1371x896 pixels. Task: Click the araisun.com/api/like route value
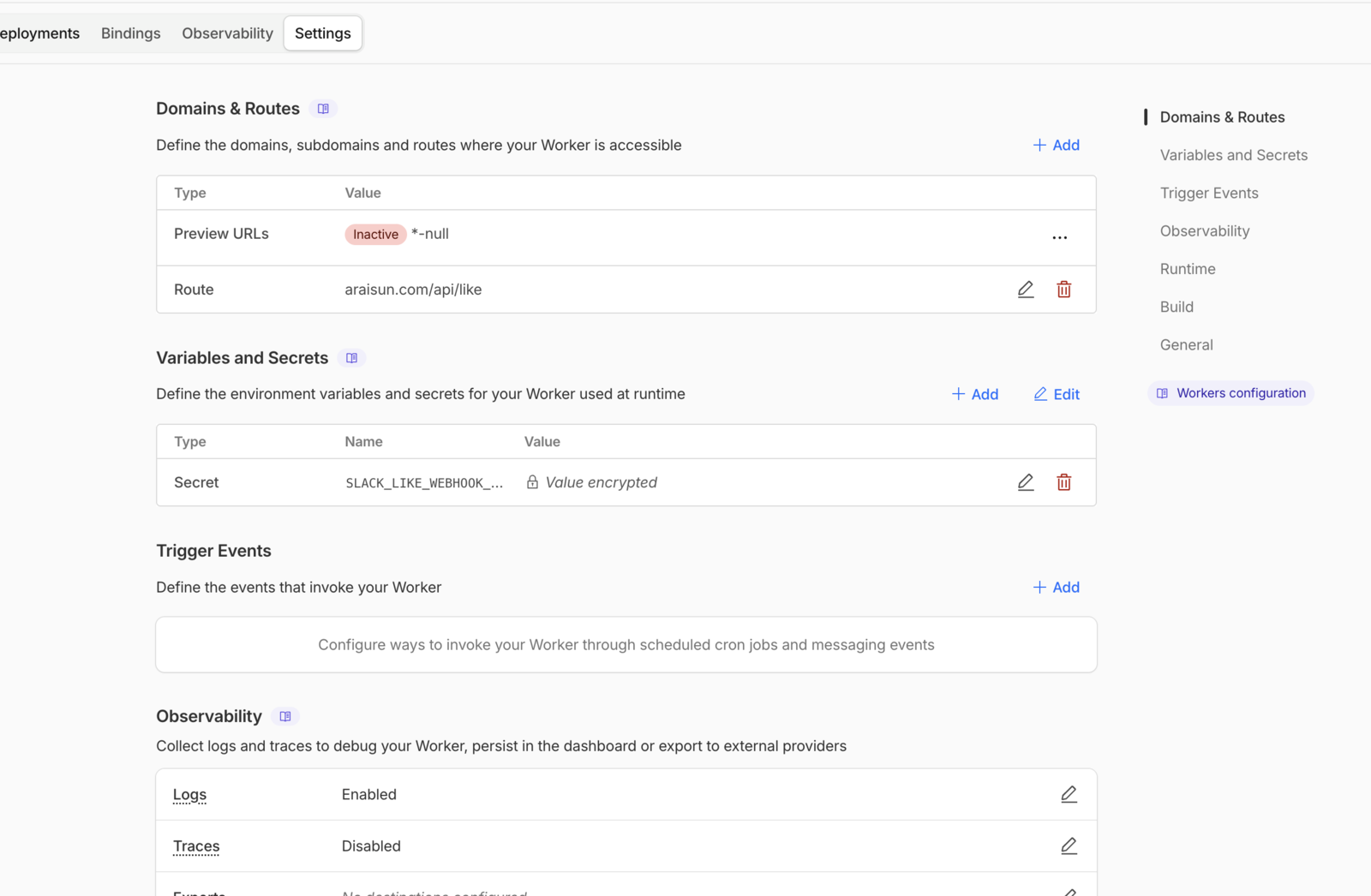pyautogui.click(x=413, y=290)
